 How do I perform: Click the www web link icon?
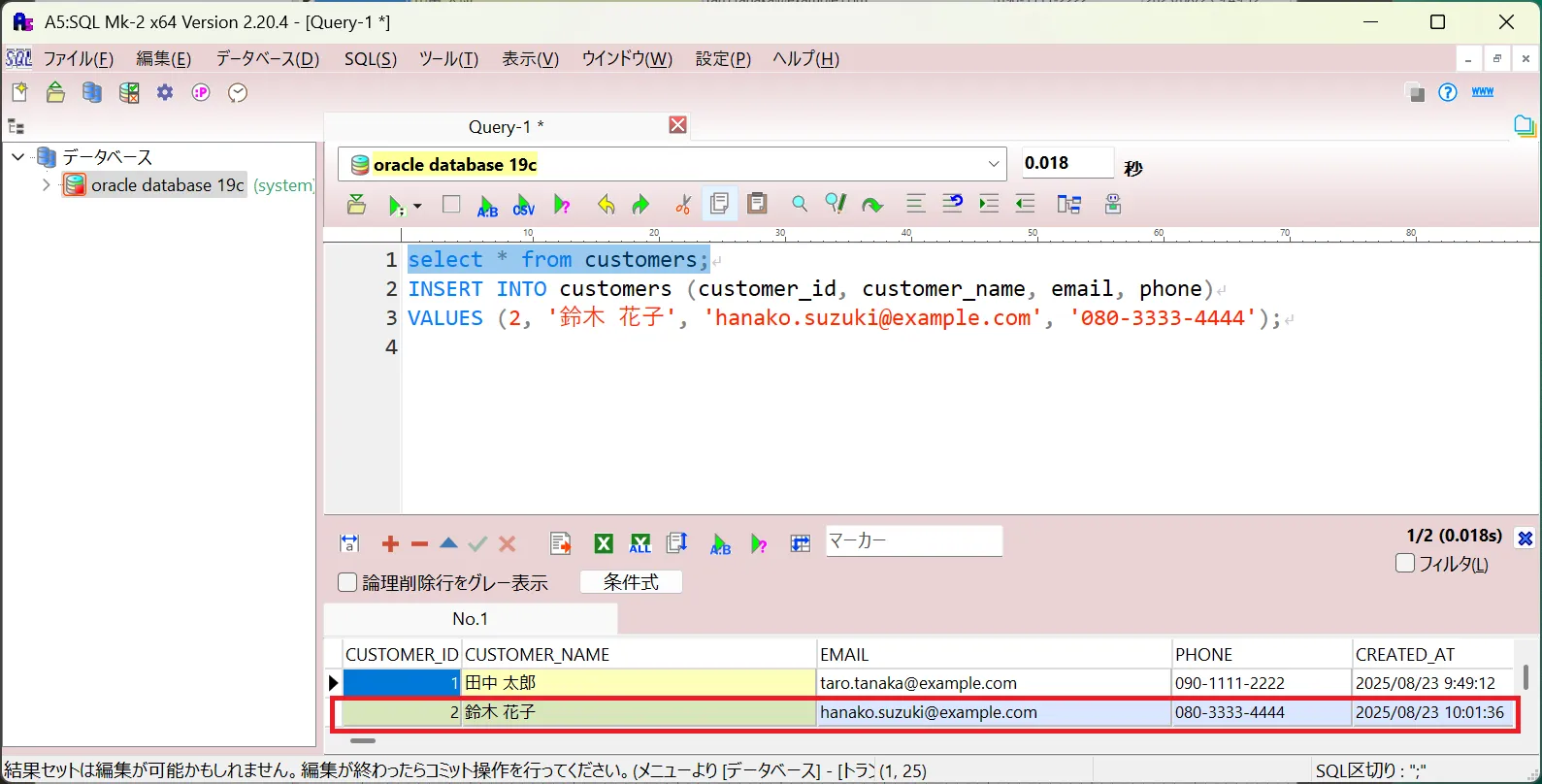point(1483,91)
